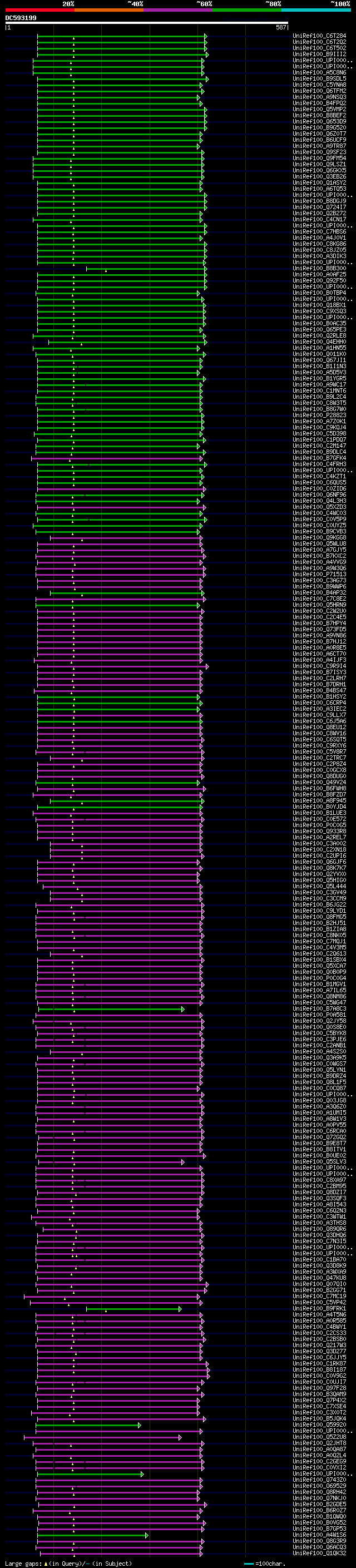Click hit label UniRef100_Q8G3R9
The image size is (356, 1568).
pos(319,1541)
